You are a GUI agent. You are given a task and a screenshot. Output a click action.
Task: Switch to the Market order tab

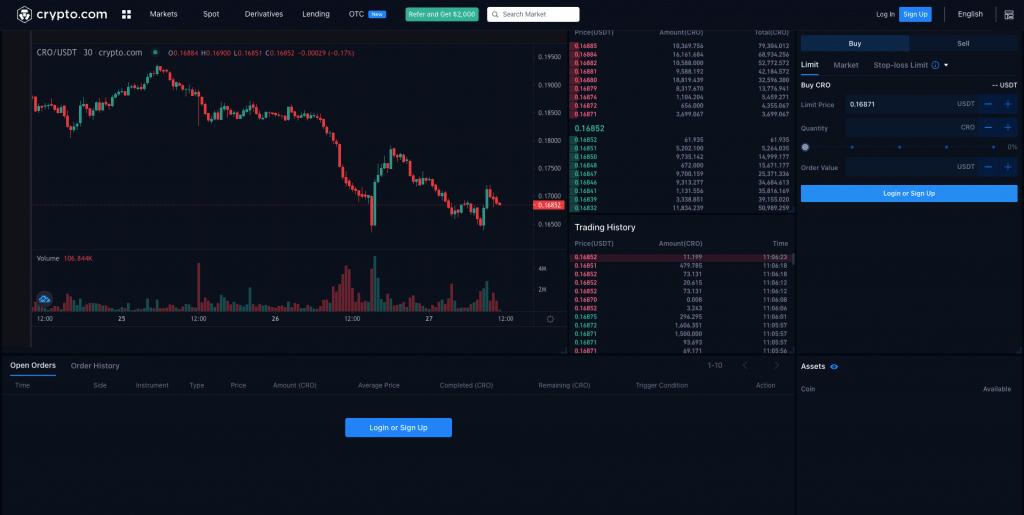(846, 65)
